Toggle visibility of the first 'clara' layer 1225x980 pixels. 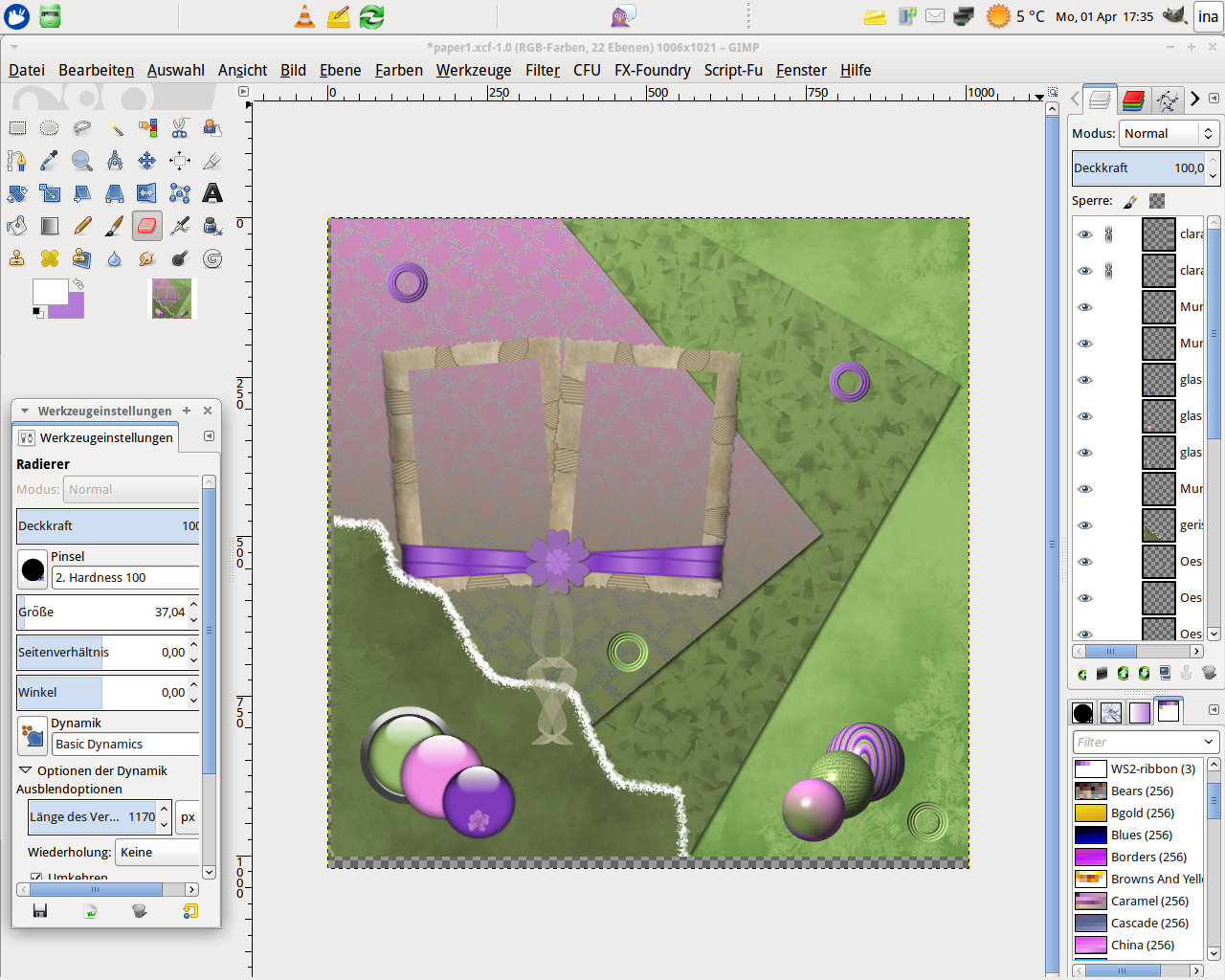click(1084, 234)
